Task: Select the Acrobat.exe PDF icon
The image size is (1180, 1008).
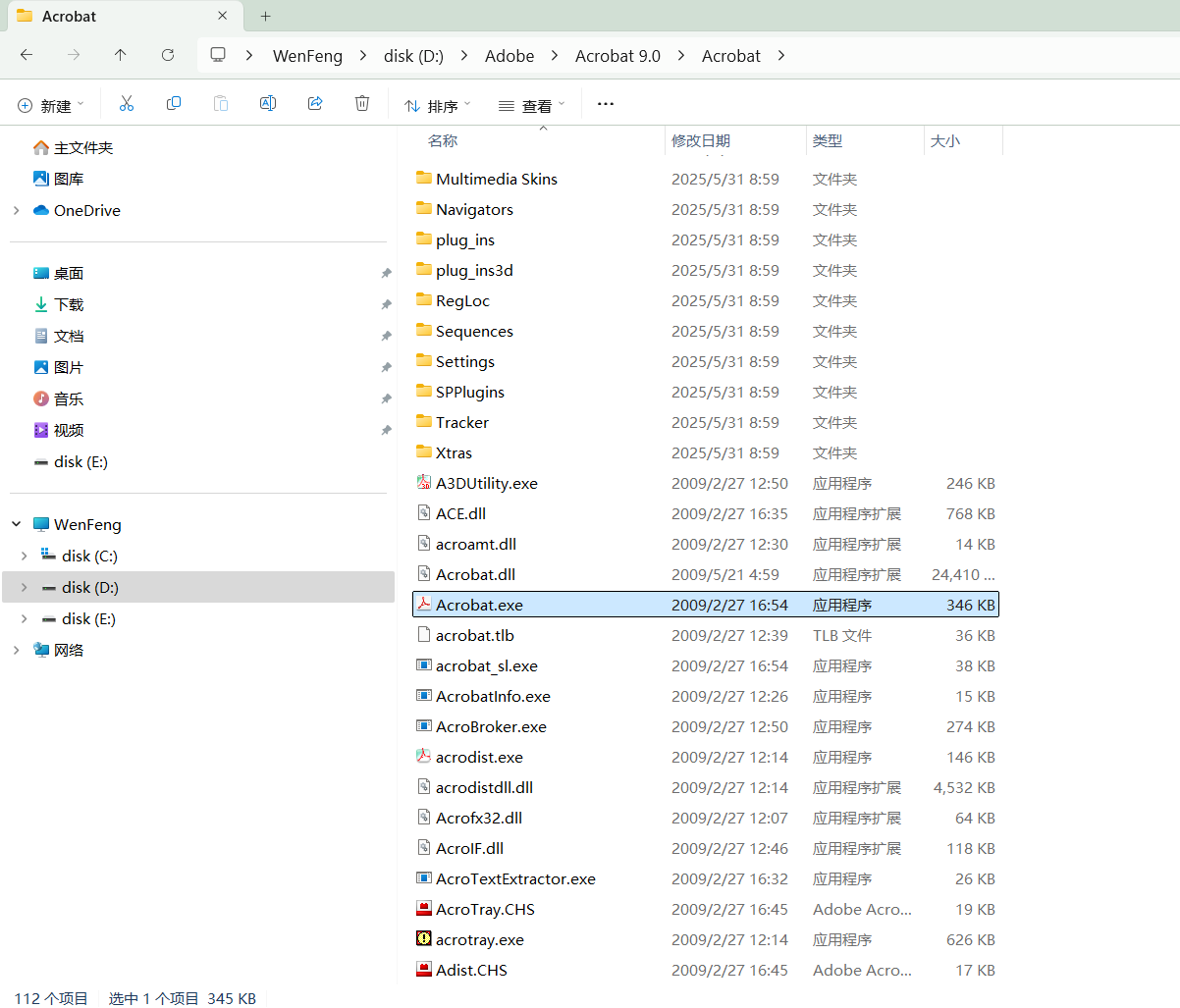Action: 424,605
